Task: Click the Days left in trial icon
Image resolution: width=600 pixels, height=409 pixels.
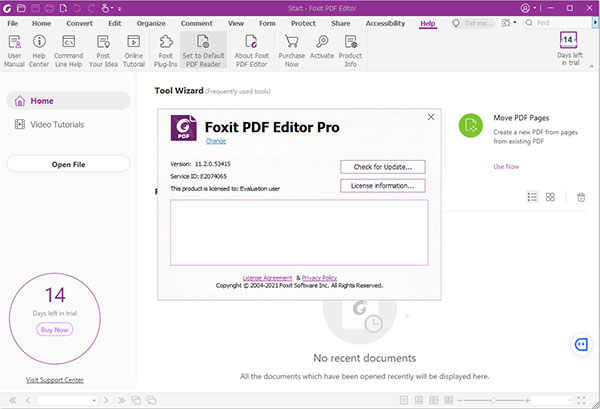Action: pyautogui.click(x=569, y=39)
